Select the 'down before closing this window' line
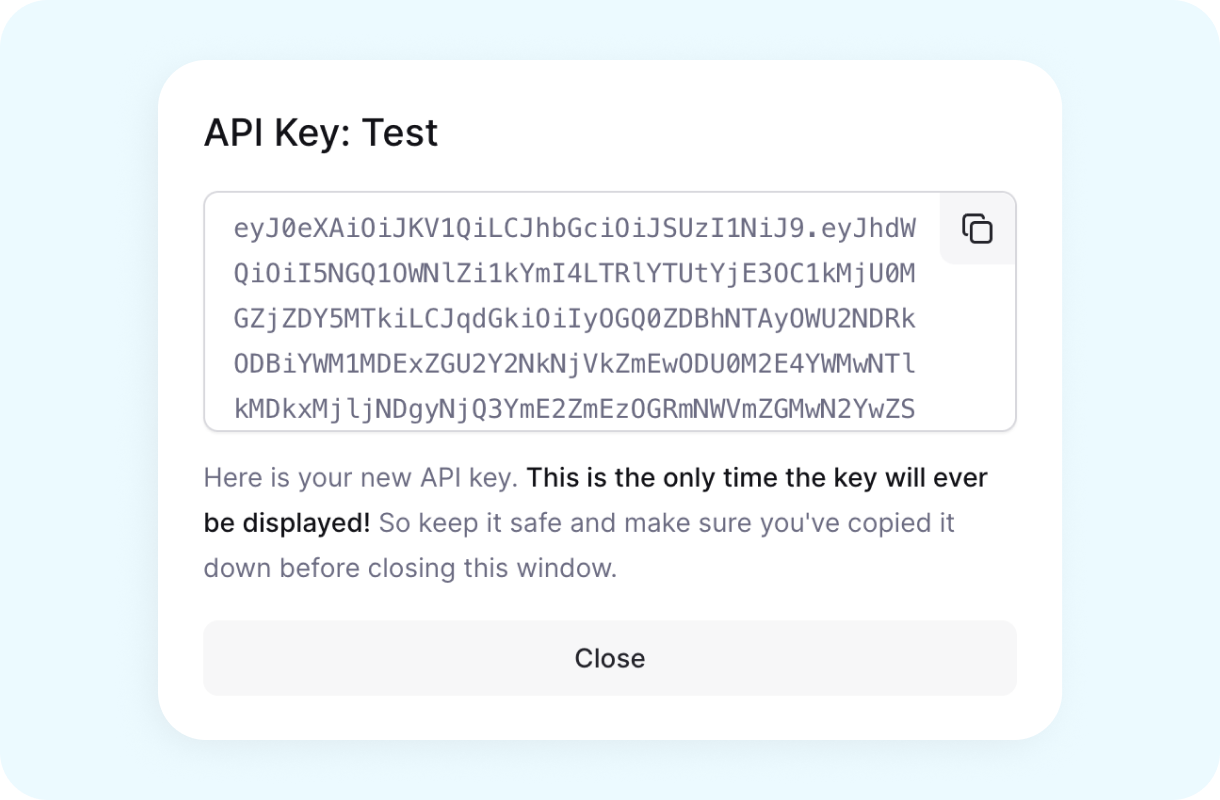 point(410,568)
